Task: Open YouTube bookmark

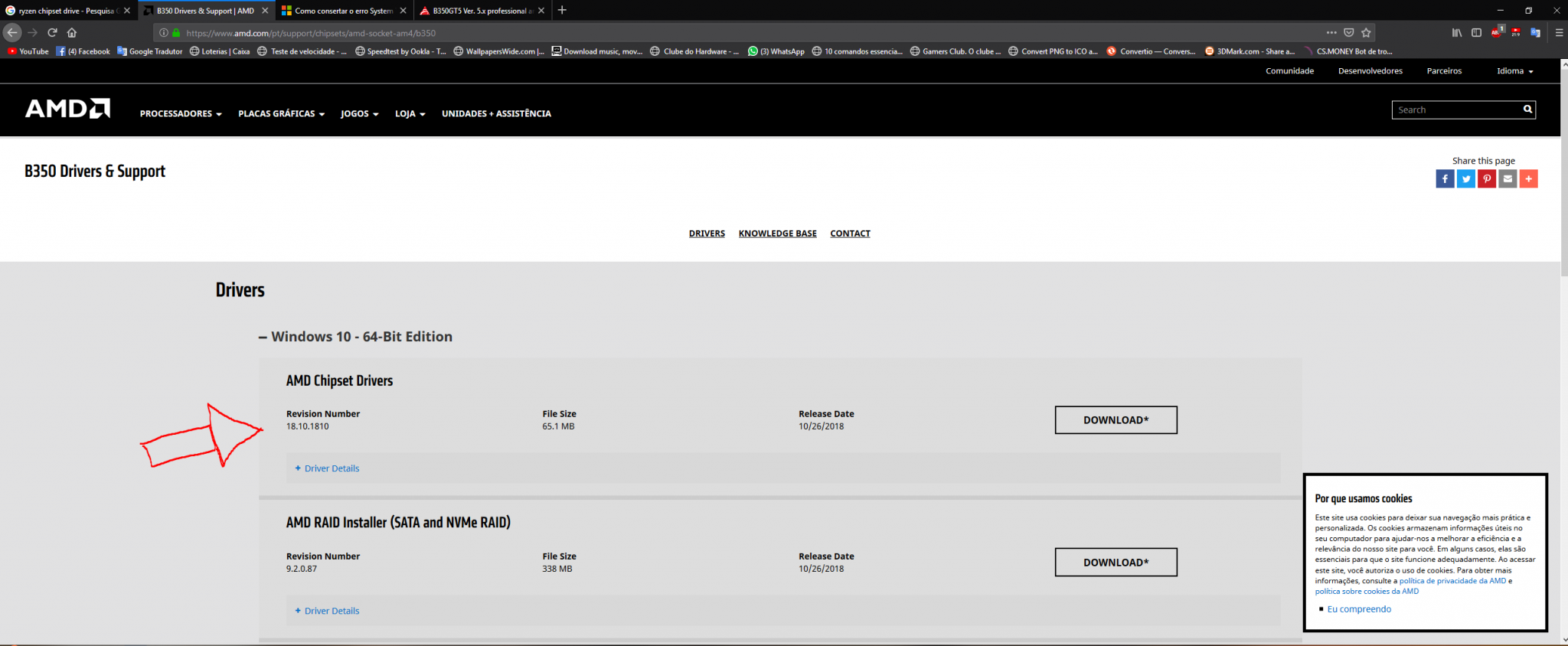Action: pyautogui.click(x=28, y=51)
